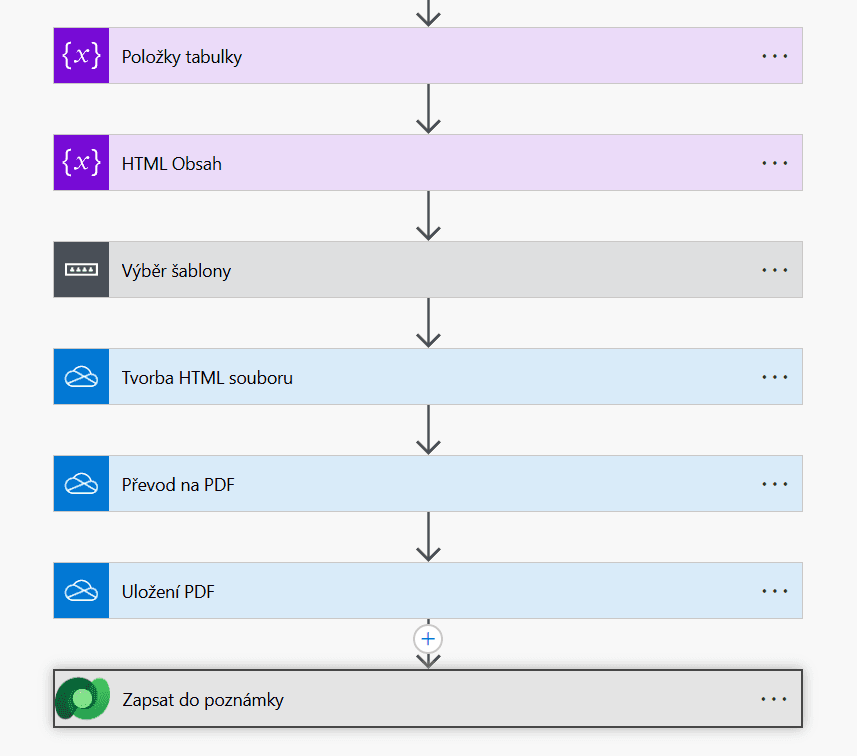
Task: Click Dataverse icon on Zapsat do poznámky
Action: [83, 699]
